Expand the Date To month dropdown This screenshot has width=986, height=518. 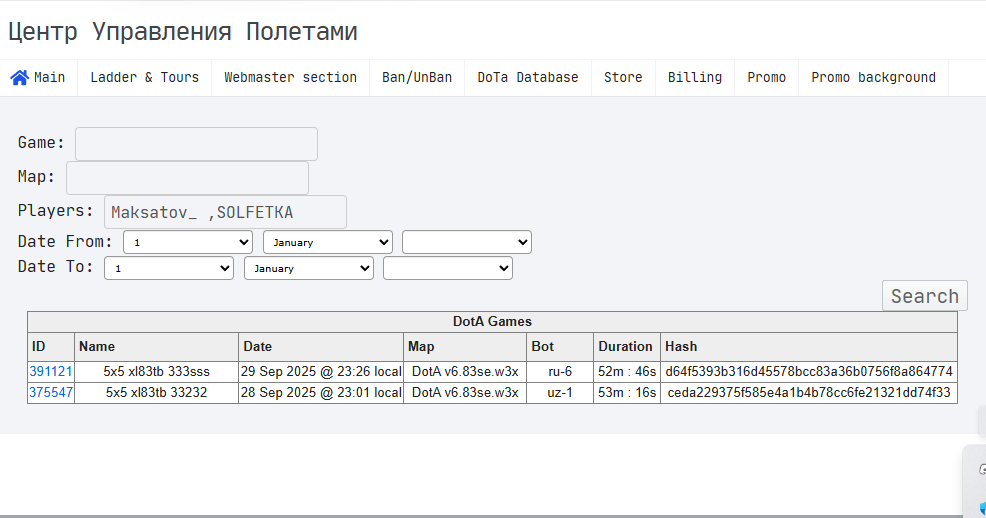coord(309,268)
